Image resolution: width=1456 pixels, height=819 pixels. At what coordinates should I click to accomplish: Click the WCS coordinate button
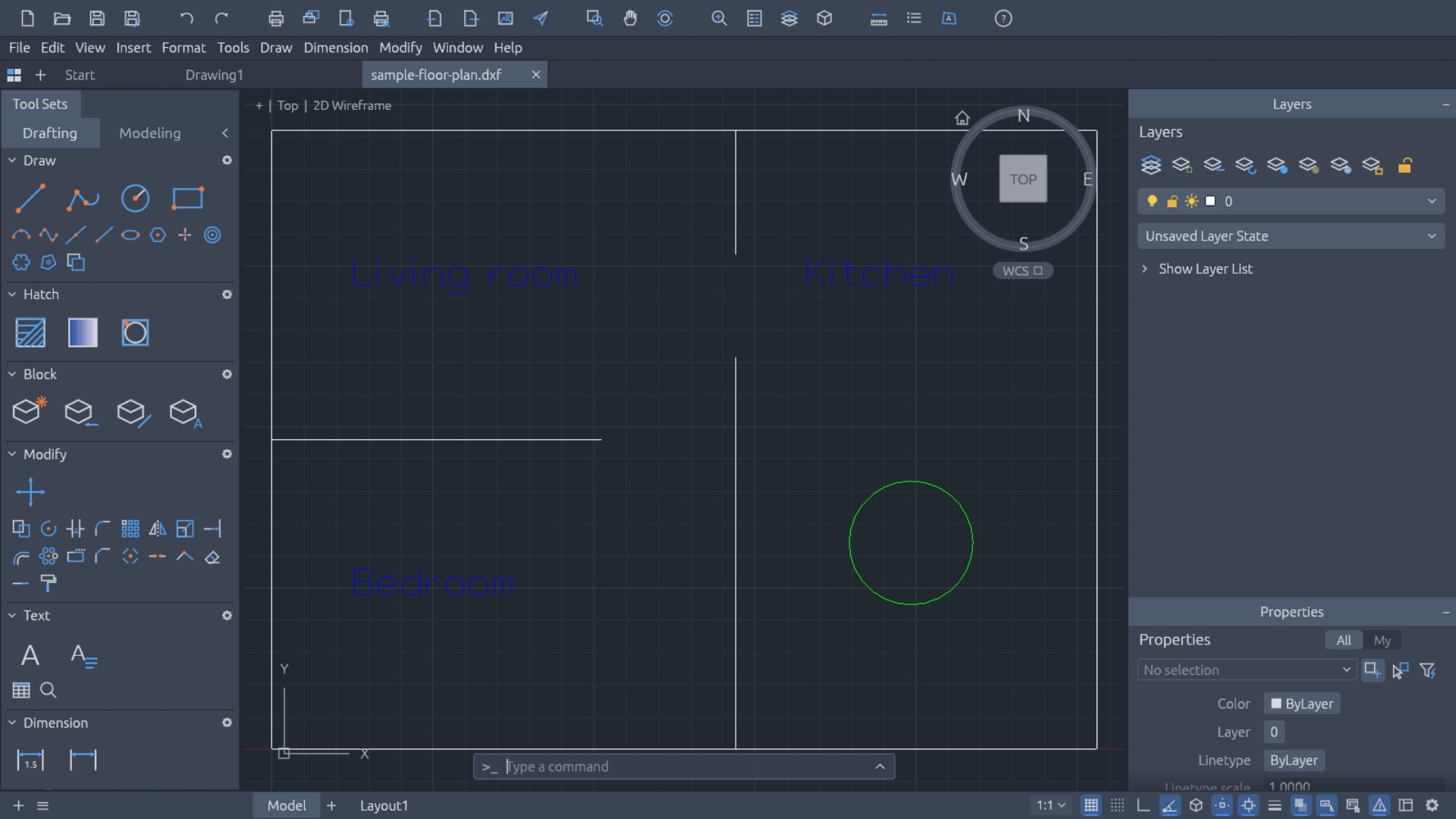tap(1022, 271)
